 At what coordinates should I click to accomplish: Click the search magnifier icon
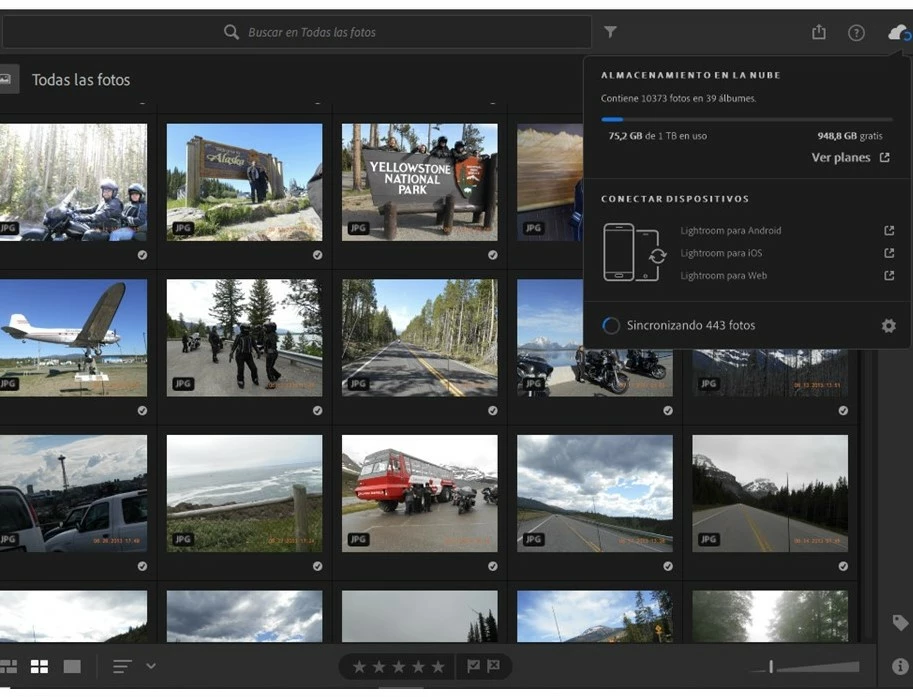[231, 32]
